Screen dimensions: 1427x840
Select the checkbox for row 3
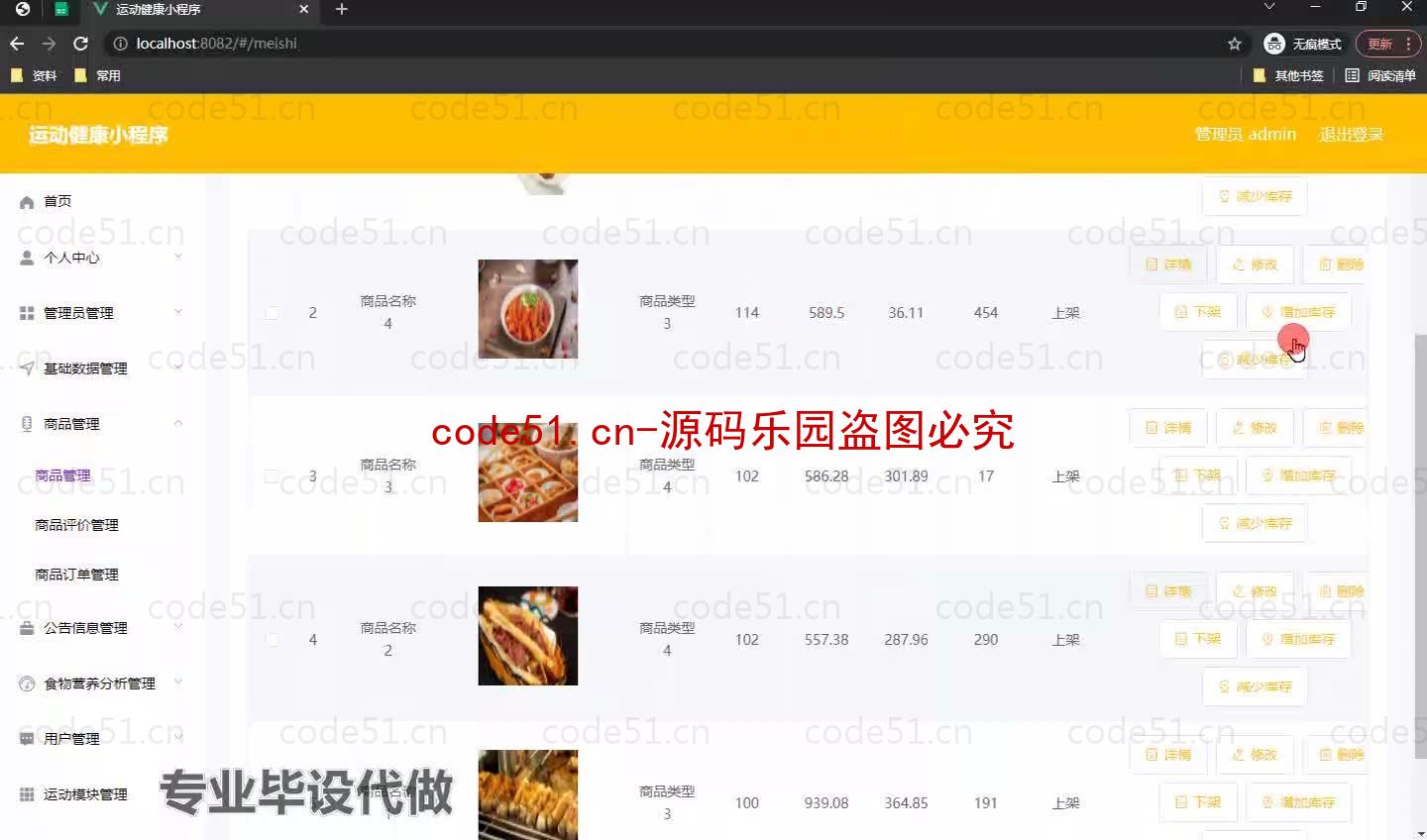272,476
